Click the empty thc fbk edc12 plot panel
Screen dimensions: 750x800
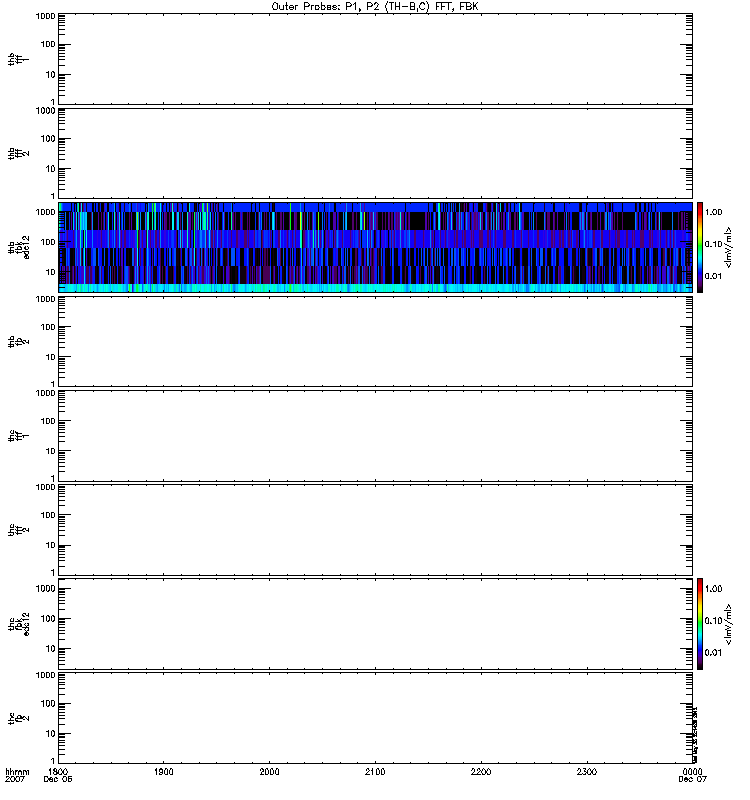[375, 623]
